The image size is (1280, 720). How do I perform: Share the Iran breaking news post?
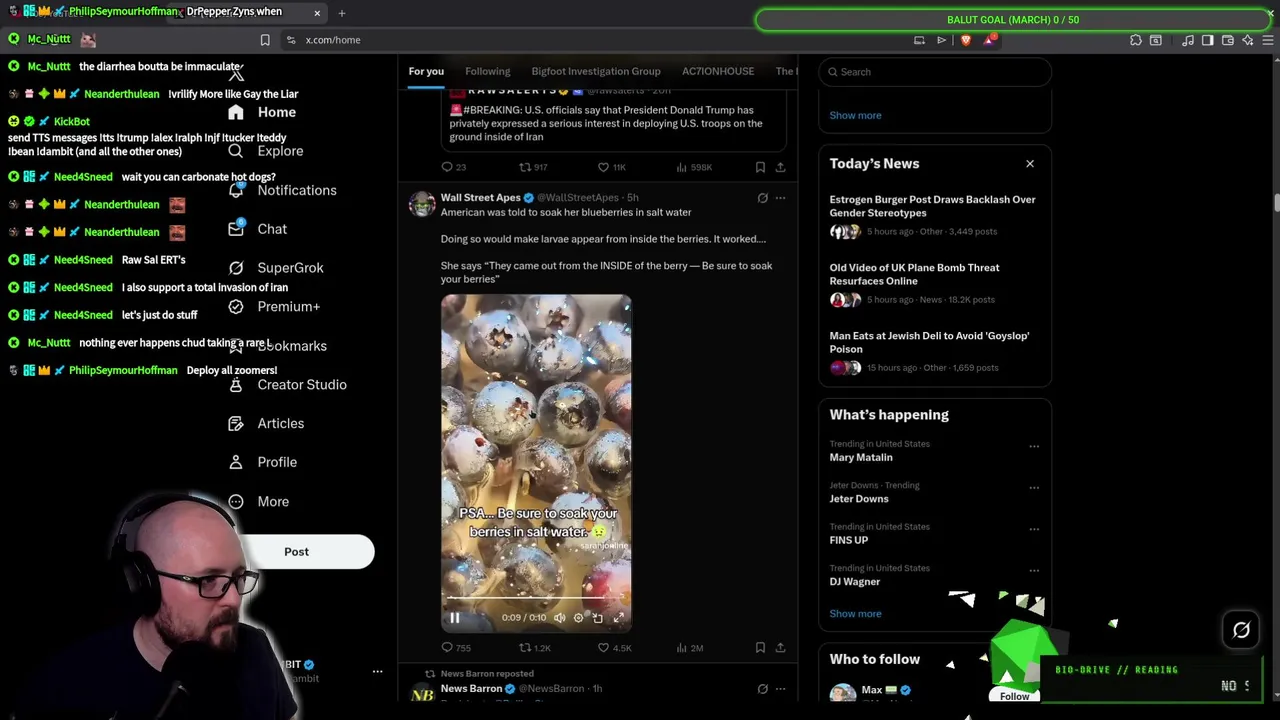point(780,167)
